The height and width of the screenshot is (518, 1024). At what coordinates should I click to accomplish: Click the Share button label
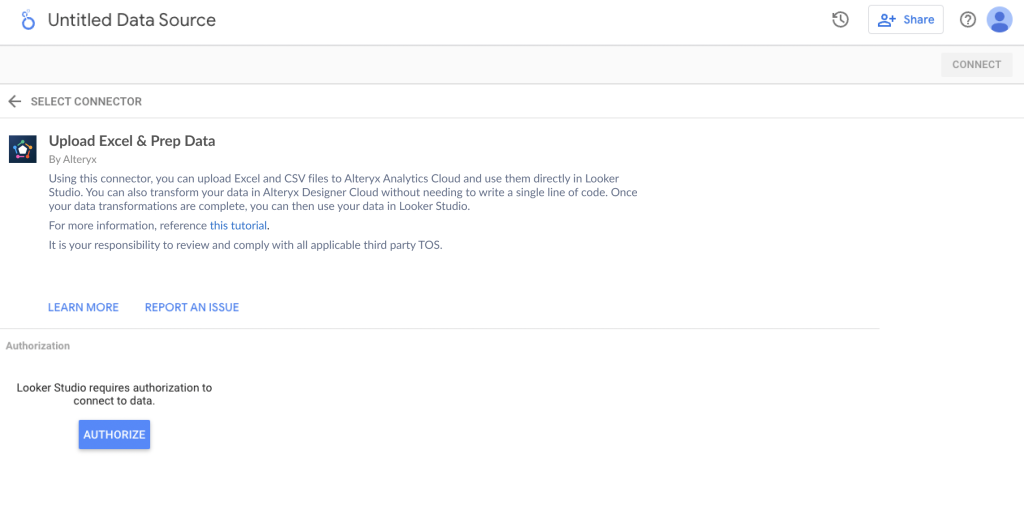pyautogui.click(x=918, y=20)
